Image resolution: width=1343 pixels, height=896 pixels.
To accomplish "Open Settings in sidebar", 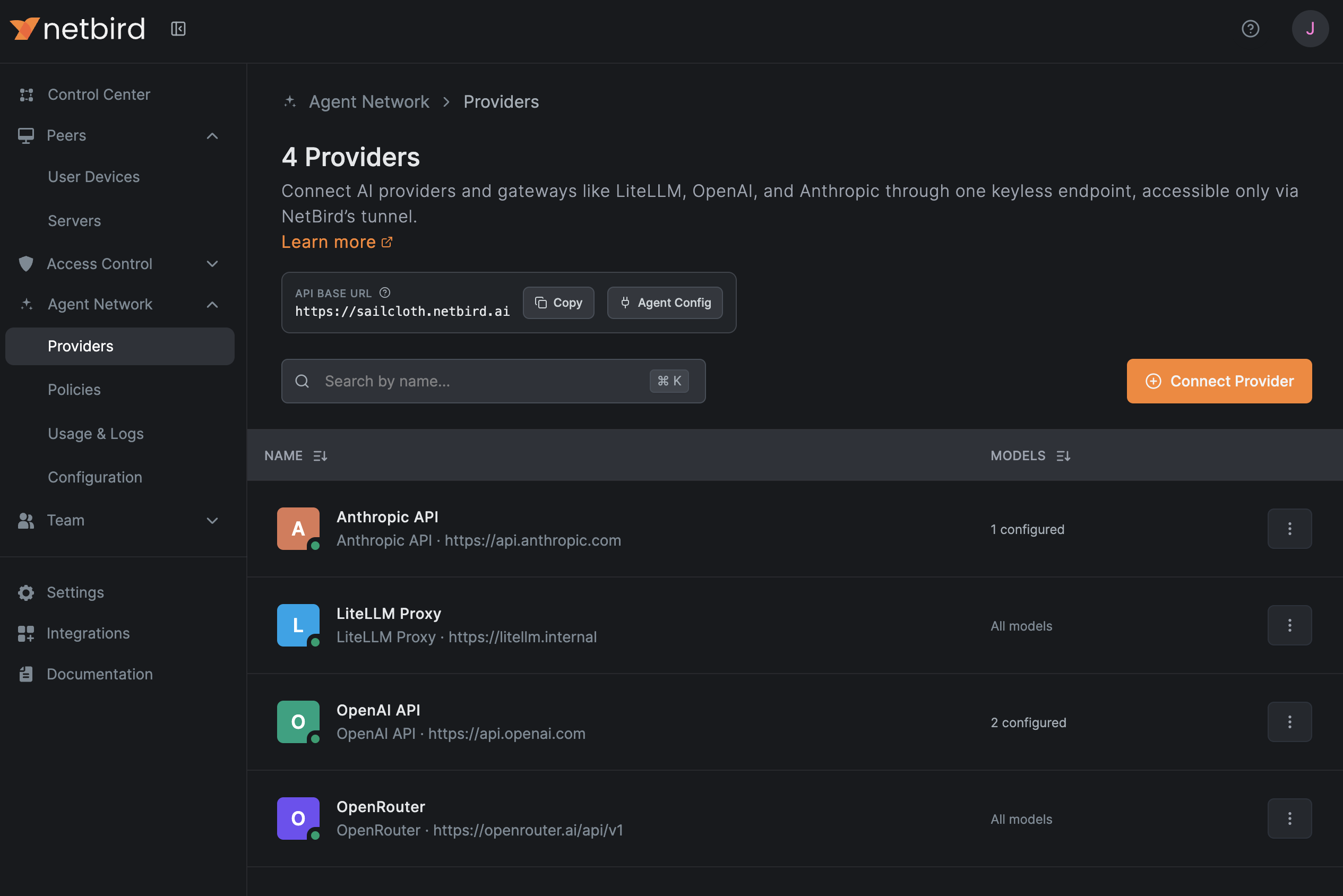I will click(75, 592).
